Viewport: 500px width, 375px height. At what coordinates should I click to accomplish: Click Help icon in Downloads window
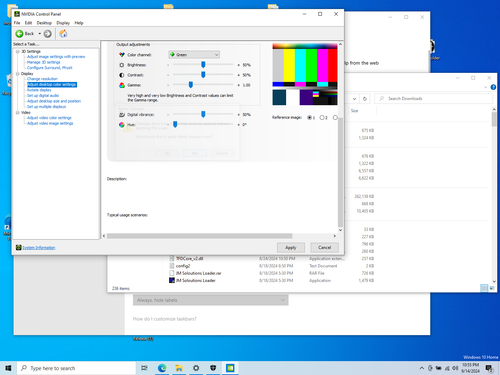click(x=493, y=87)
